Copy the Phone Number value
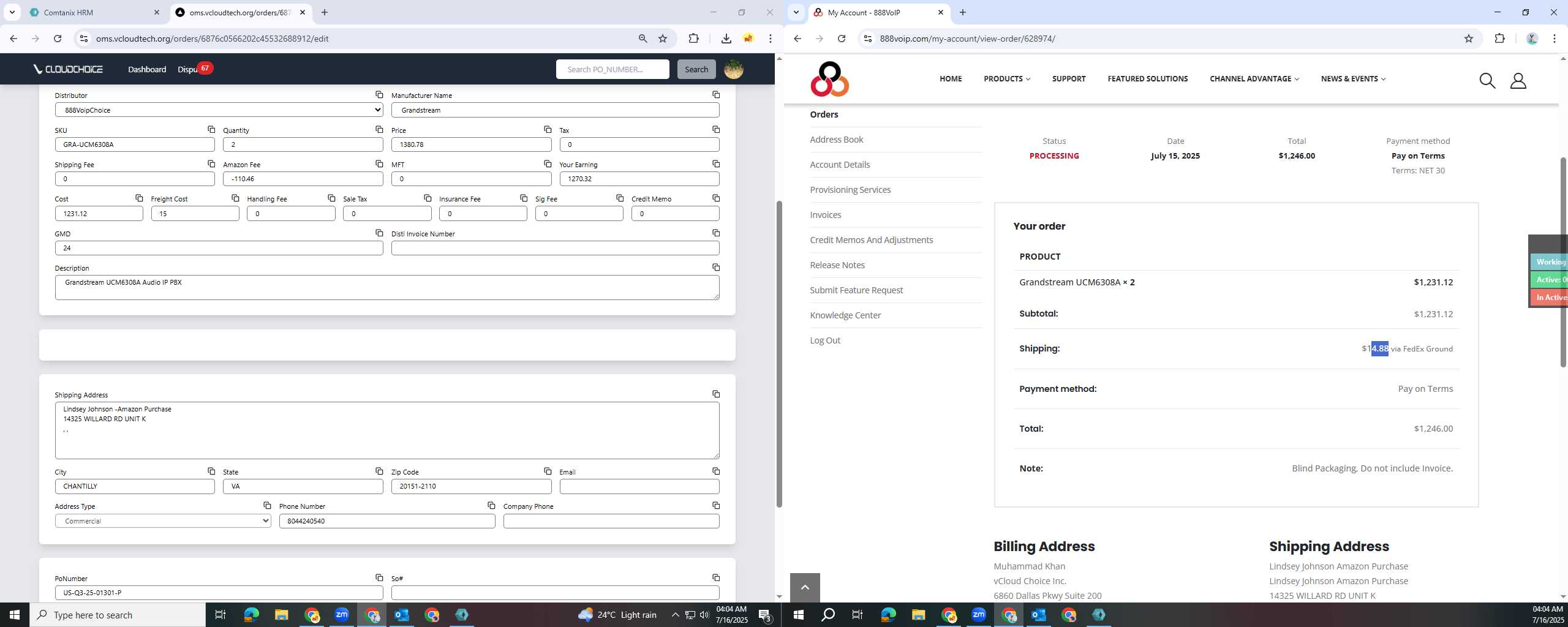 coord(491,506)
